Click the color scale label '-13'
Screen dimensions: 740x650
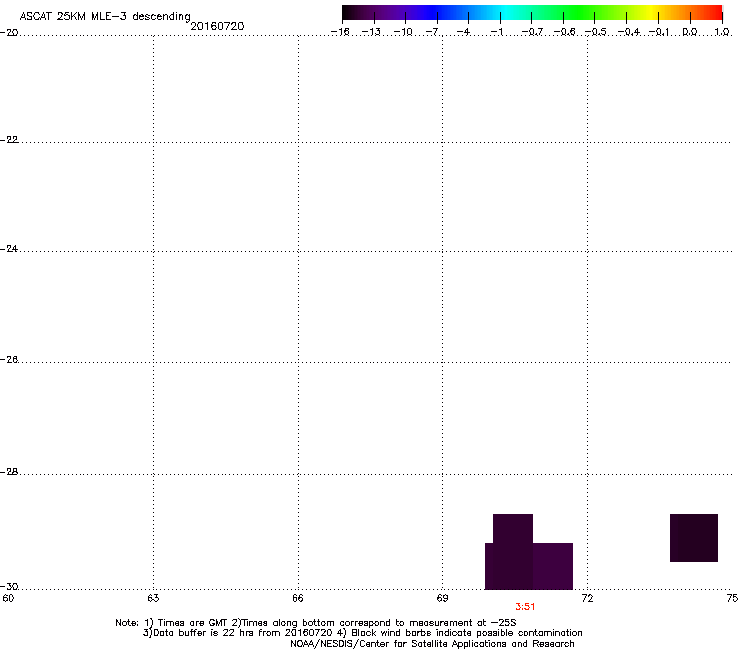[x=371, y=32]
